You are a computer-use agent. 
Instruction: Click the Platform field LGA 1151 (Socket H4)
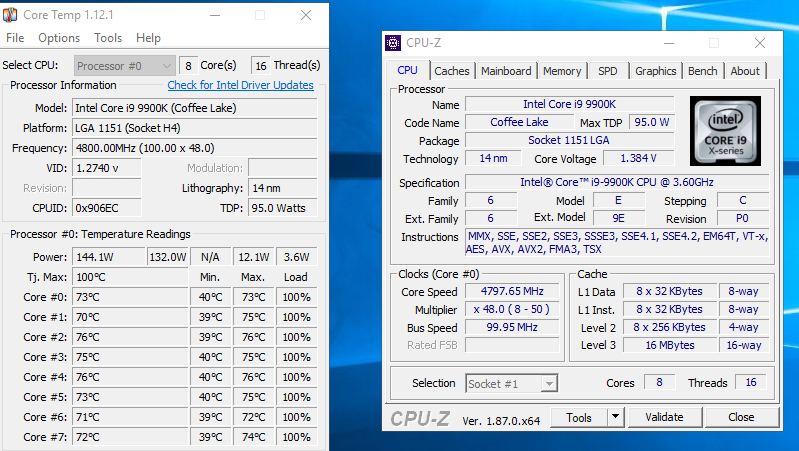click(195, 128)
